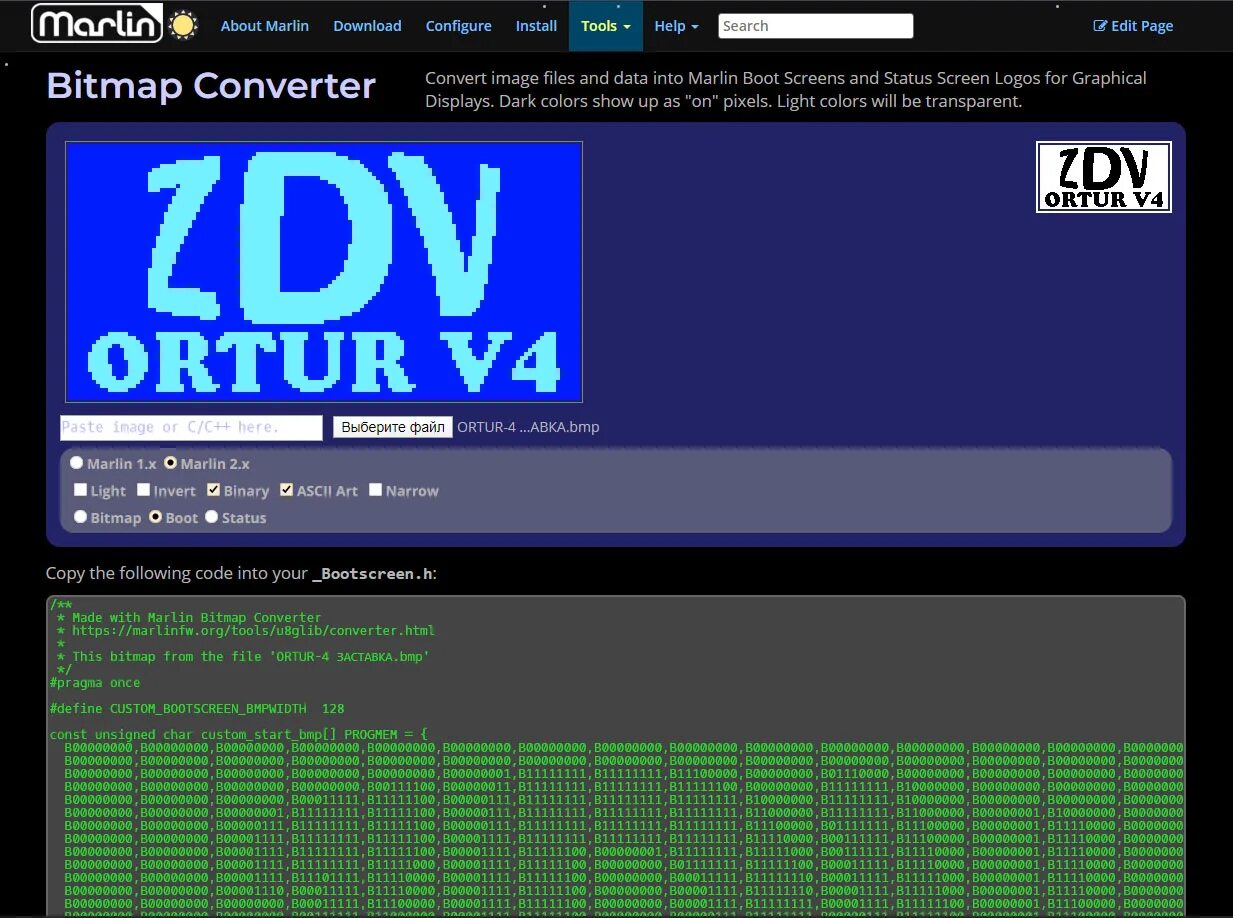The width and height of the screenshot is (1233, 918).
Task: Select the Marlin 1.x radio button
Action: pyautogui.click(x=77, y=463)
